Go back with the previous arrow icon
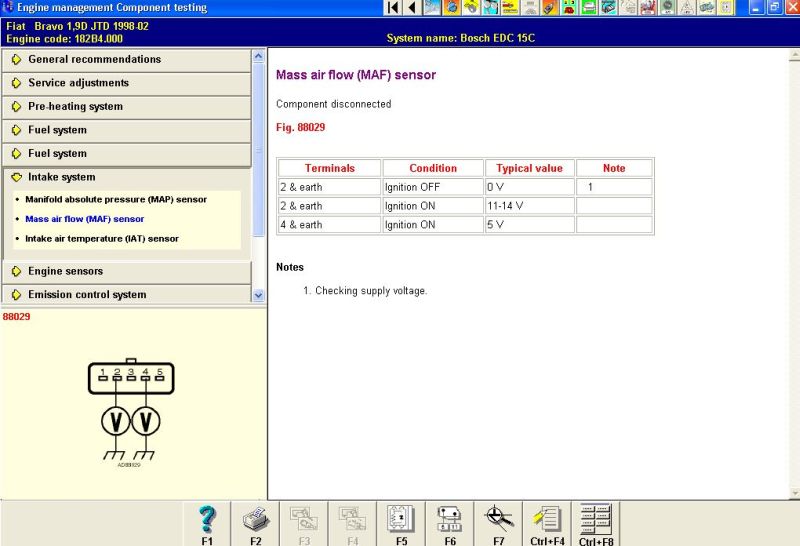Viewport: 800px width, 546px height. (412, 8)
